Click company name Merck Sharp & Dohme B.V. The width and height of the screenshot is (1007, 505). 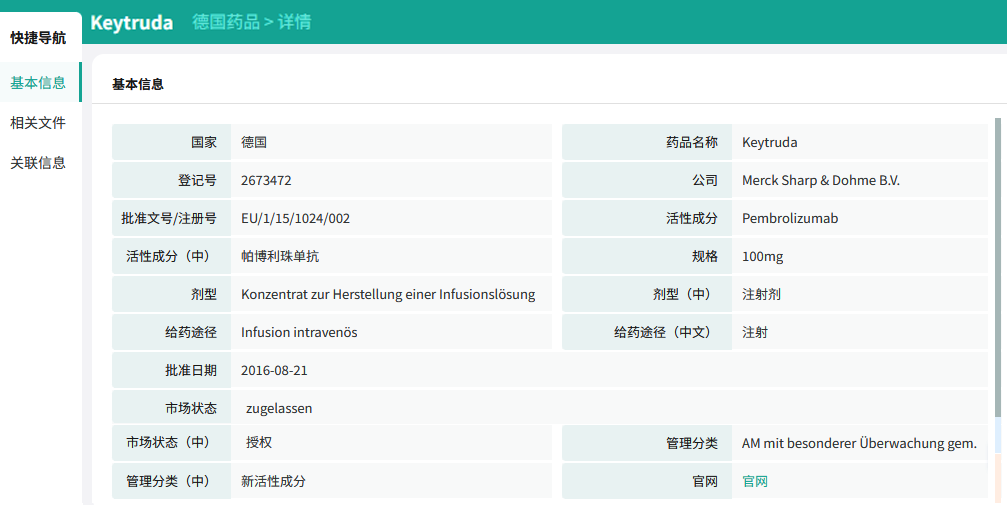[x=821, y=181]
